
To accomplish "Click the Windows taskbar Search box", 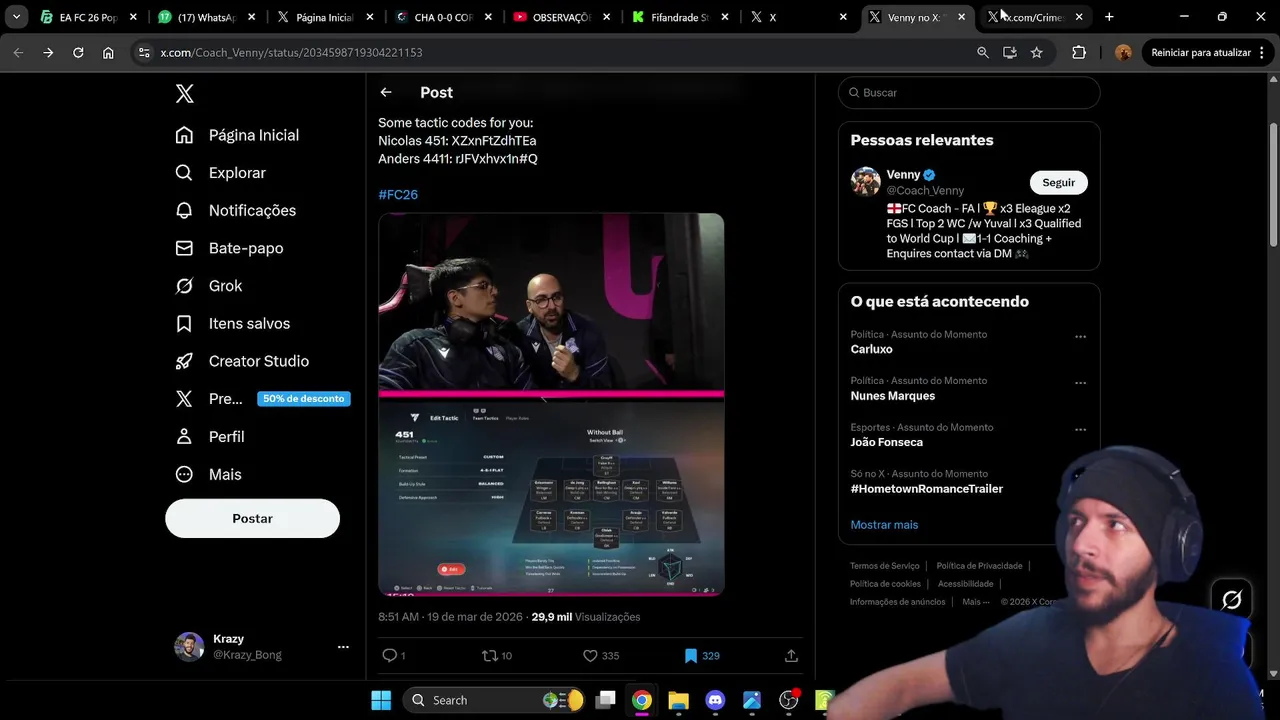I will coord(495,700).
